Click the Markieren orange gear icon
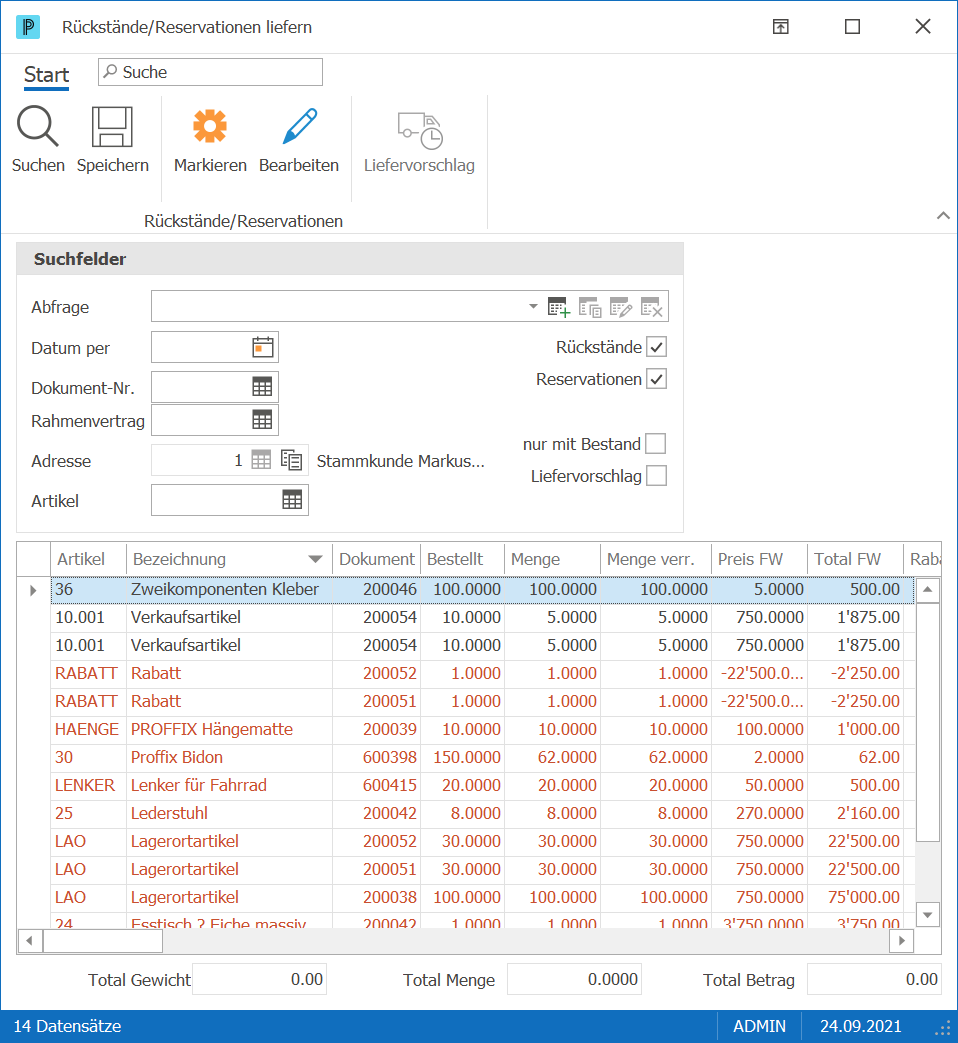Image resolution: width=958 pixels, height=1043 pixels. pos(210,126)
